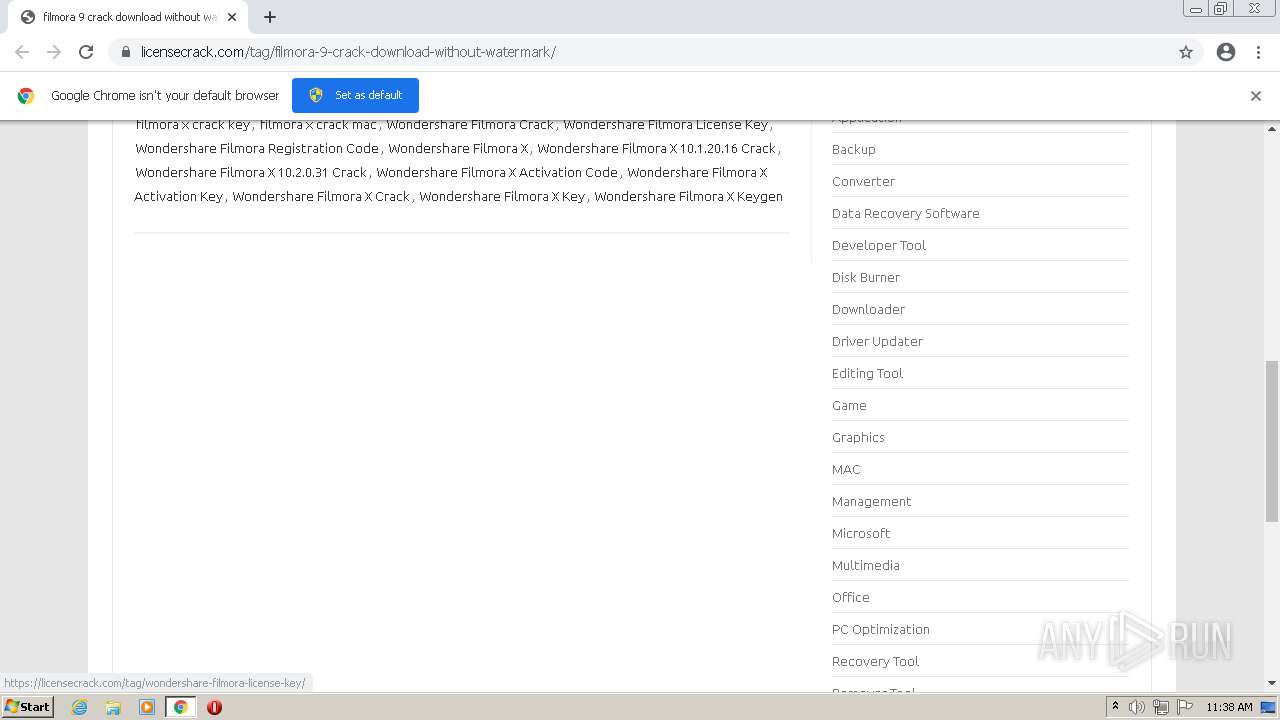This screenshot has height=720, width=1280.
Task: Open the Game category
Action: [849, 405]
